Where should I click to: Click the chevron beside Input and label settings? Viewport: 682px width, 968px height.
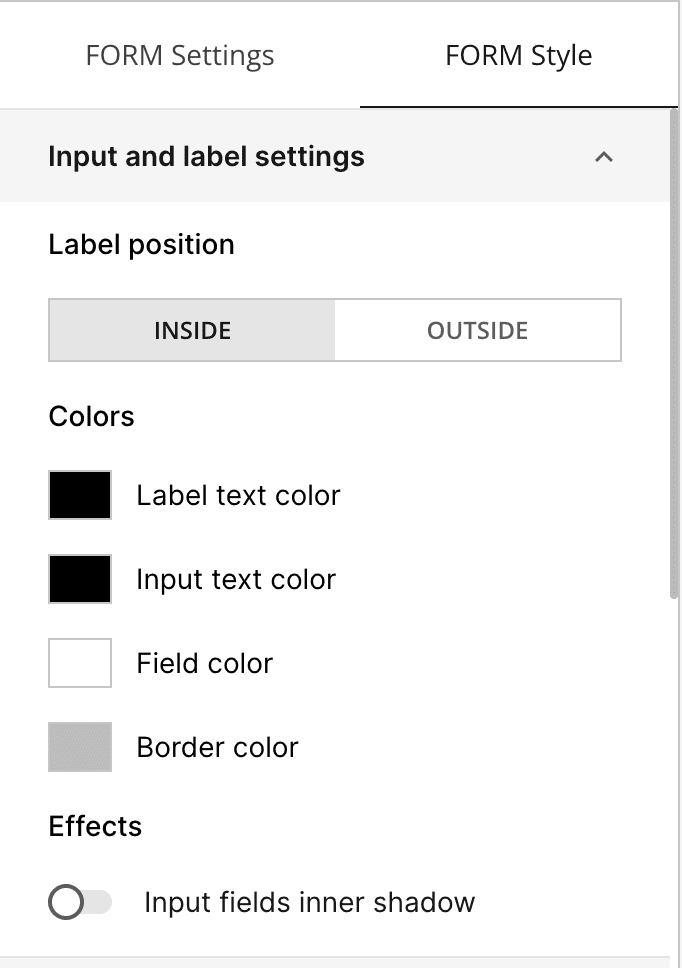click(x=604, y=157)
